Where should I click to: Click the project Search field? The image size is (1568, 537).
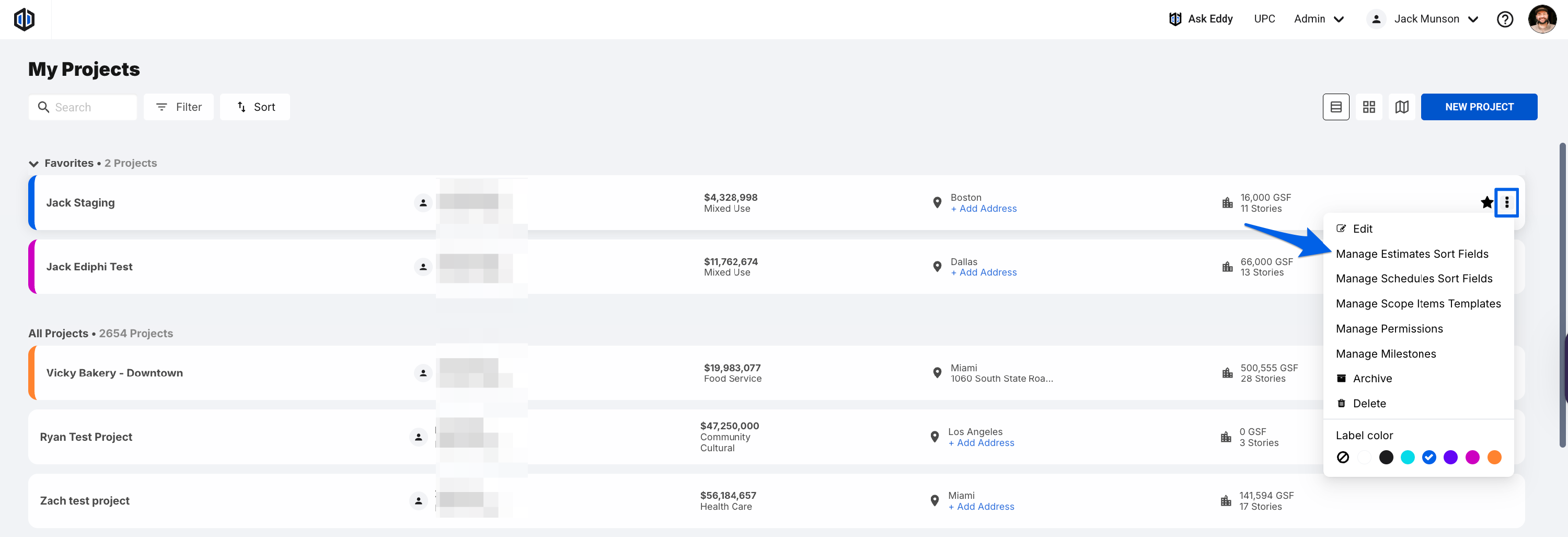coord(83,107)
